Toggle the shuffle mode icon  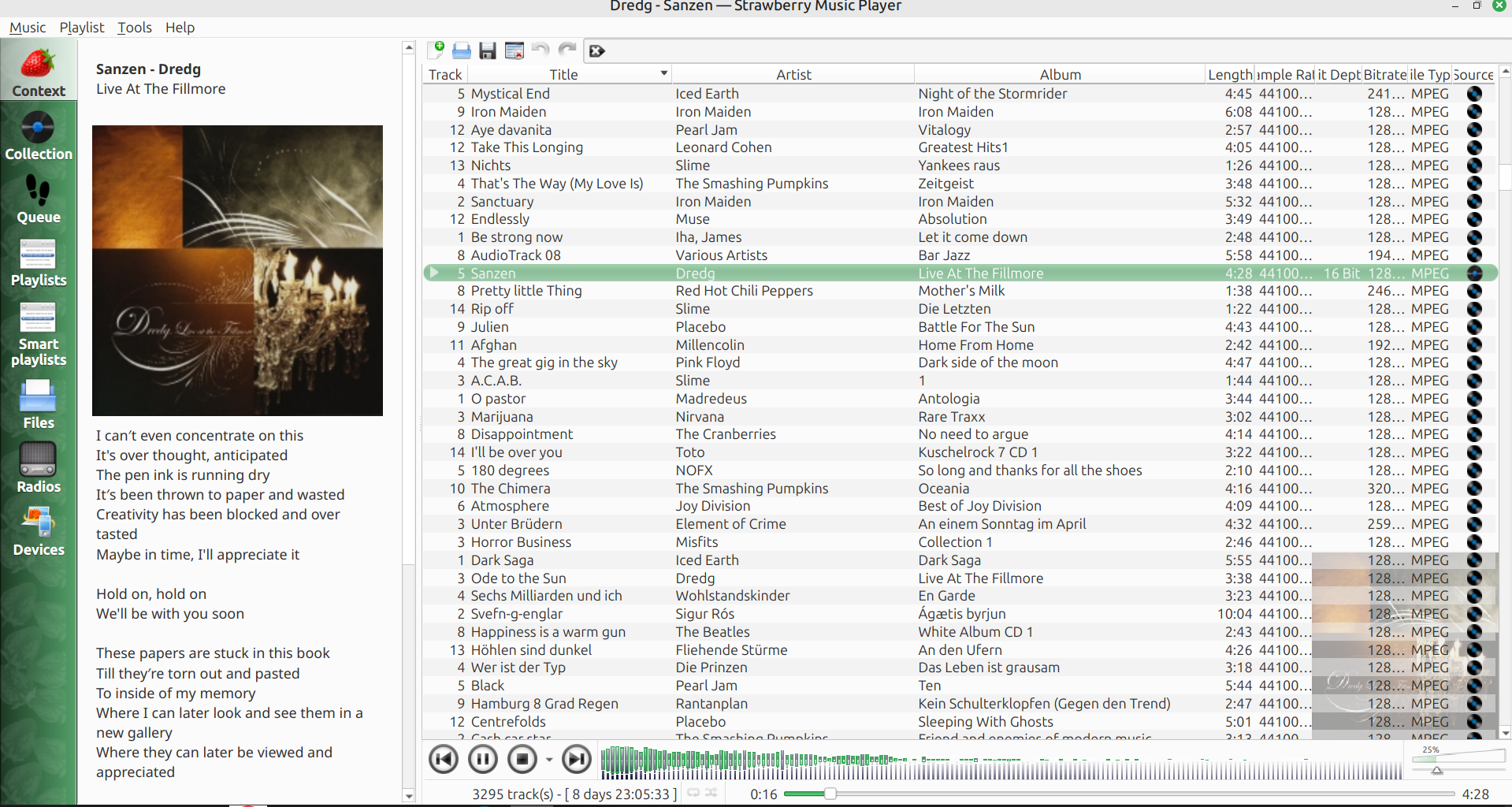[x=711, y=793]
